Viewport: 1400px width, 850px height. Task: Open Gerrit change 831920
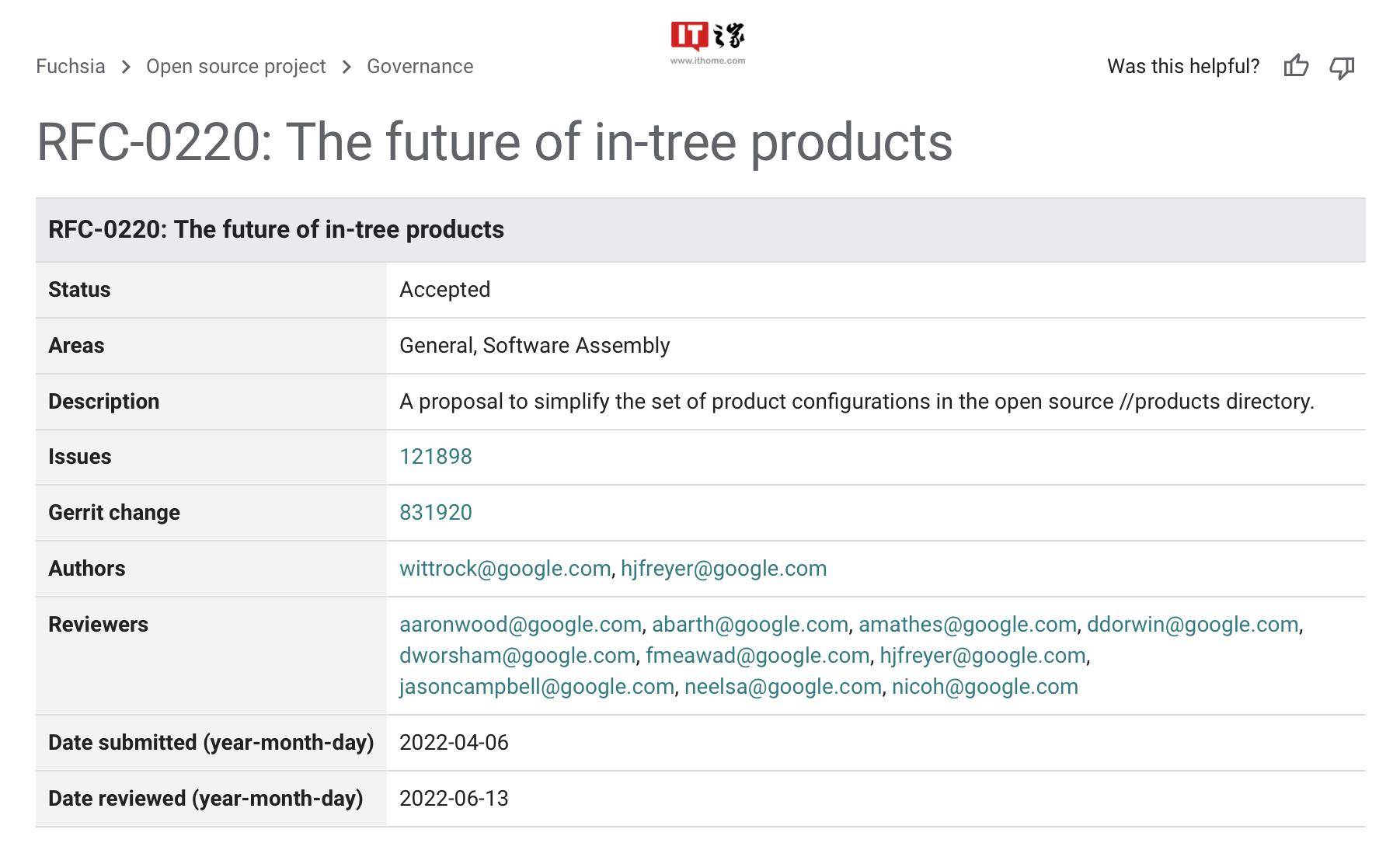coord(436,512)
